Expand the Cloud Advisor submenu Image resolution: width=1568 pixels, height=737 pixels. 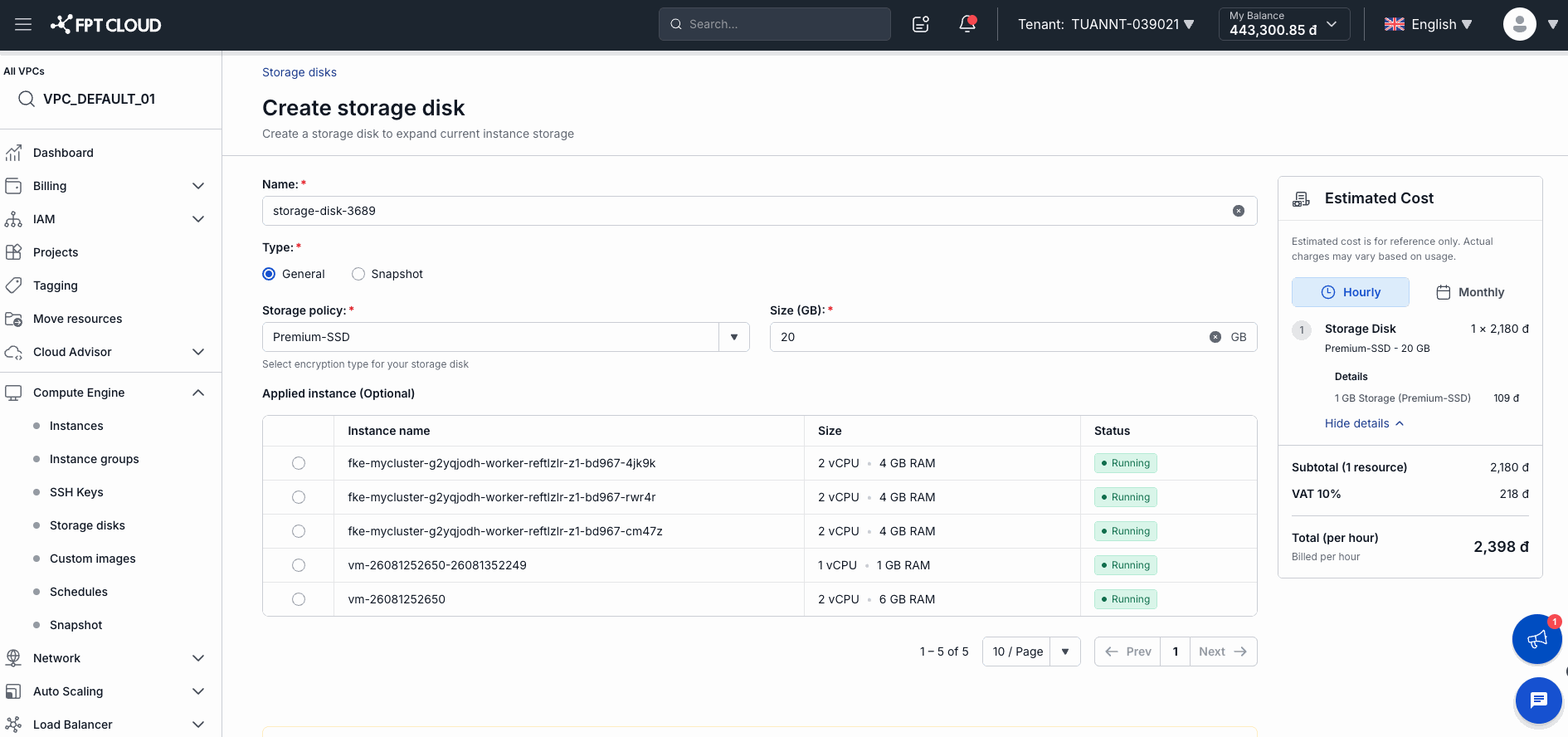198,352
